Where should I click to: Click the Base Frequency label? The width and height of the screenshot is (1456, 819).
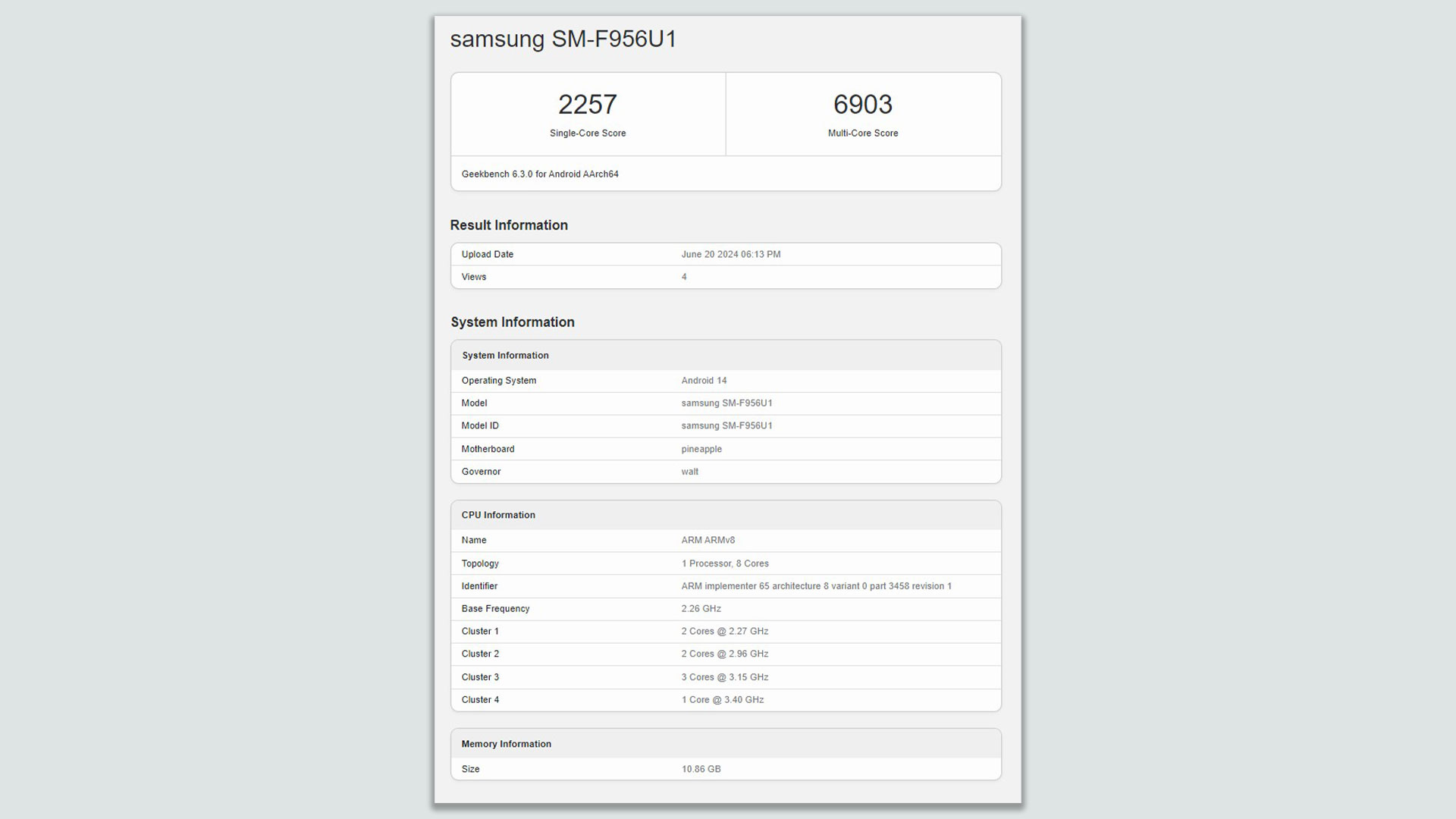point(495,609)
